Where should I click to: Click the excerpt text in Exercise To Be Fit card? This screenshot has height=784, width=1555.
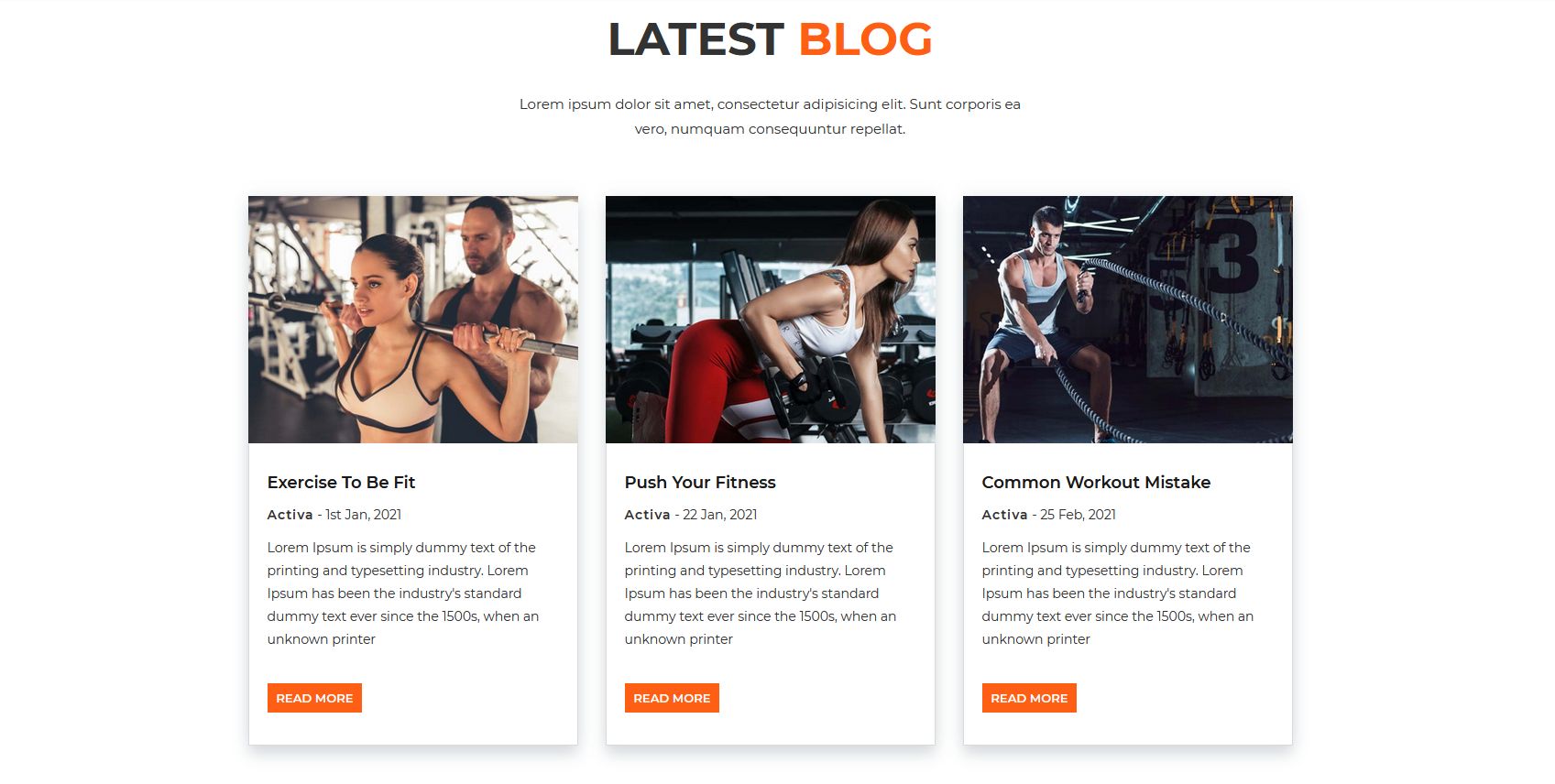pyautogui.click(x=403, y=593)
